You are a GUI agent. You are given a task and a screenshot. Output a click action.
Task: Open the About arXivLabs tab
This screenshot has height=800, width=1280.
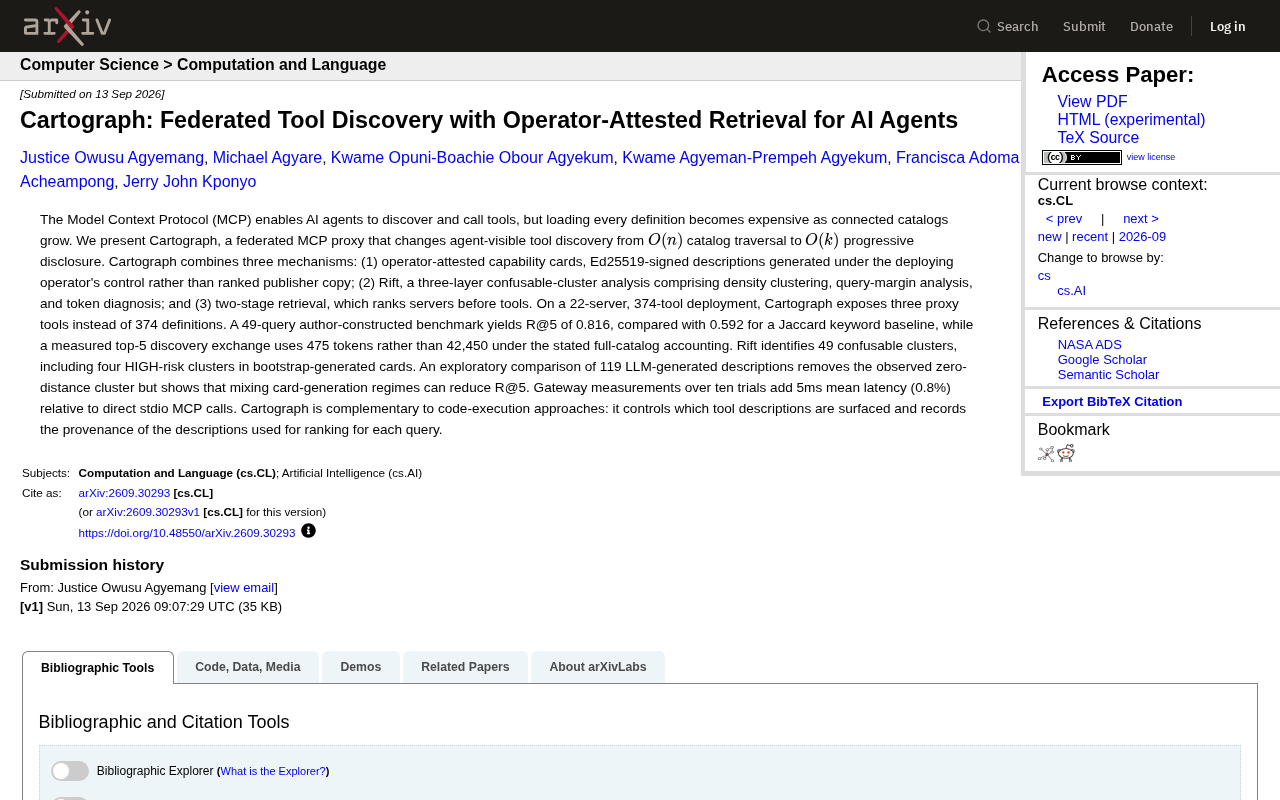[598, 667]
